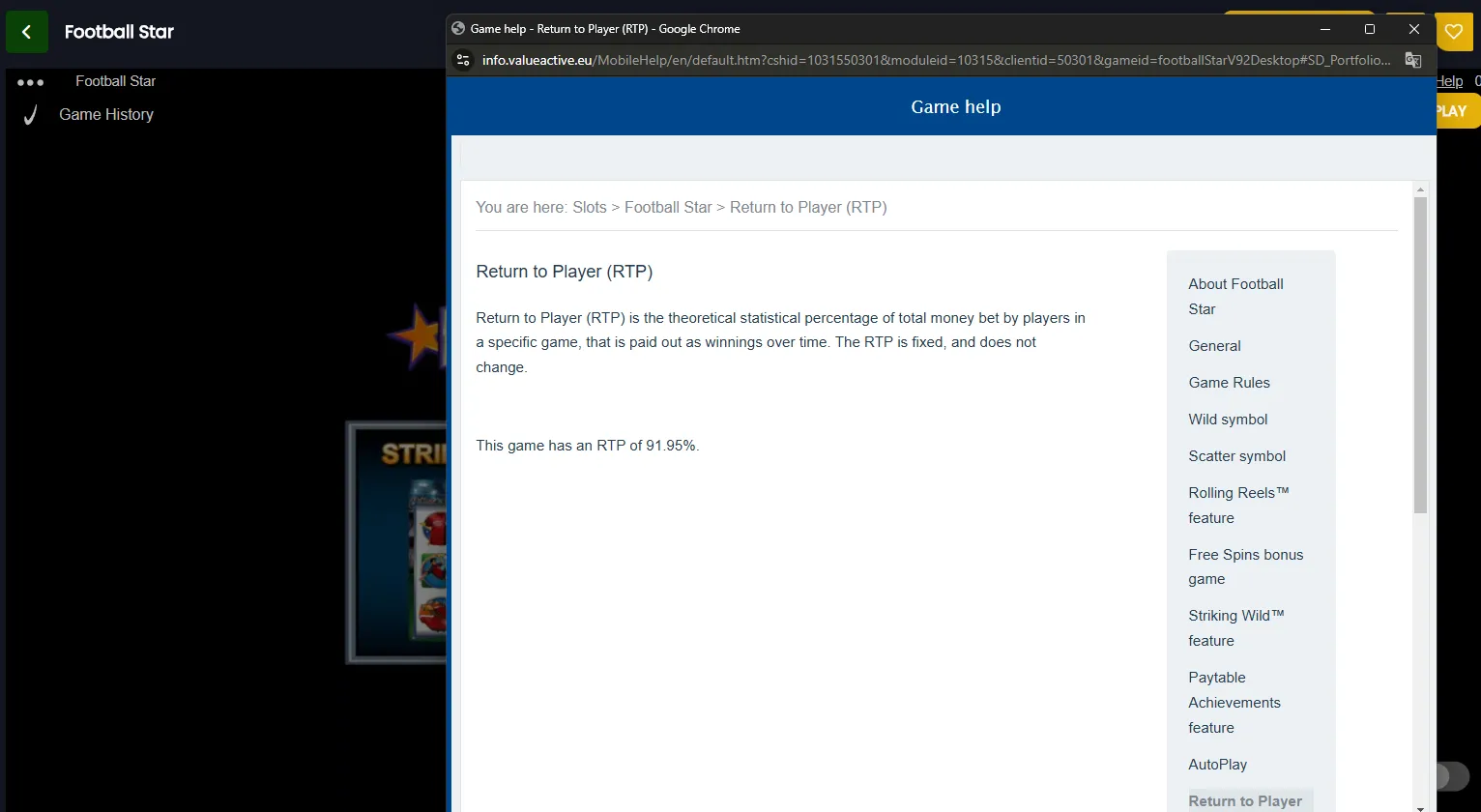Image resolution: width=1481 pixels, height=812 pixels.
Task: Select the Return to Player topic
Action: pyautogui.click(x=1245, y=800)
